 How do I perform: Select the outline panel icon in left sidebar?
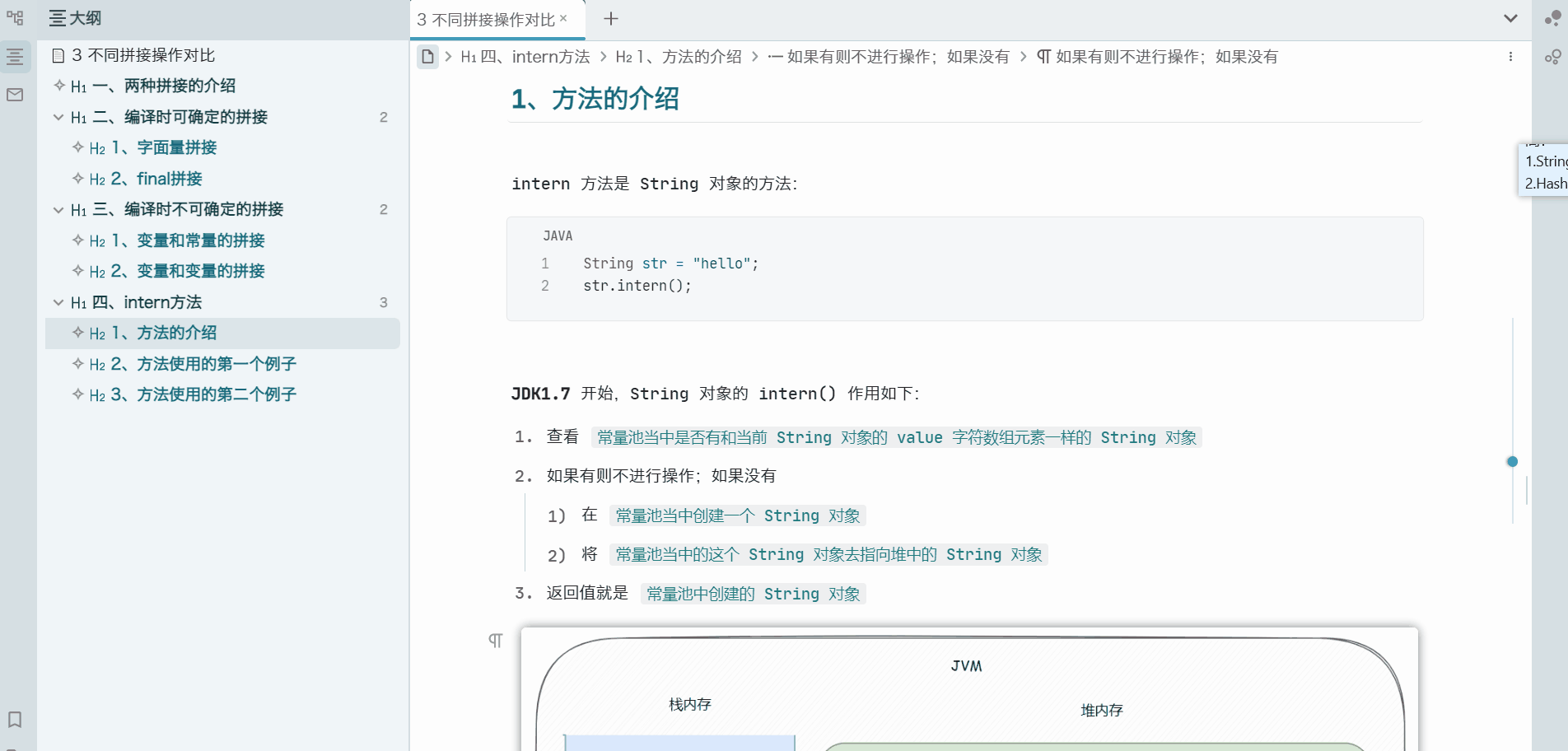pos(15,56)
